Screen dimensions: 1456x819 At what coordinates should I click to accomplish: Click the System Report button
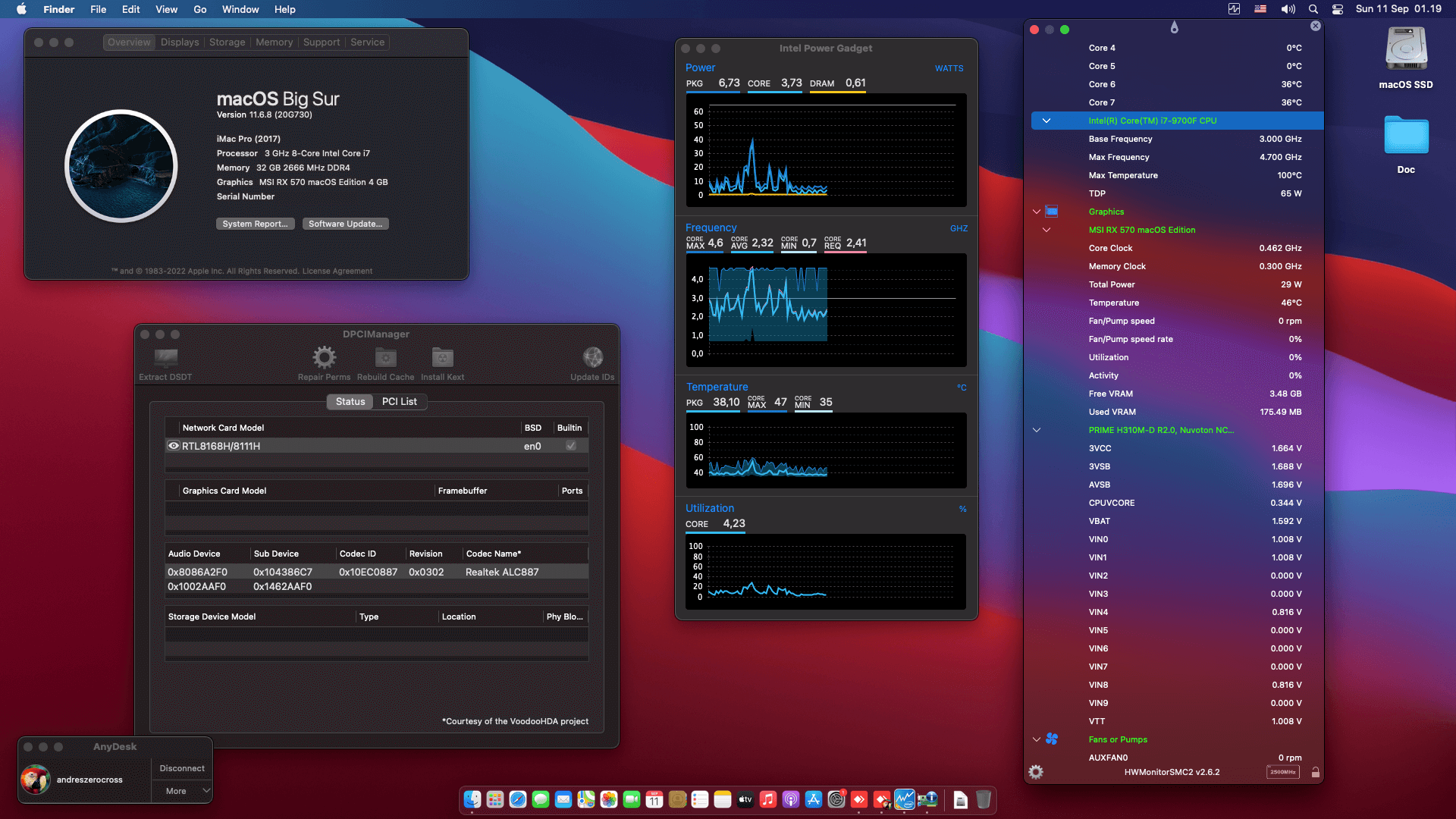click(x=255, y=223)
